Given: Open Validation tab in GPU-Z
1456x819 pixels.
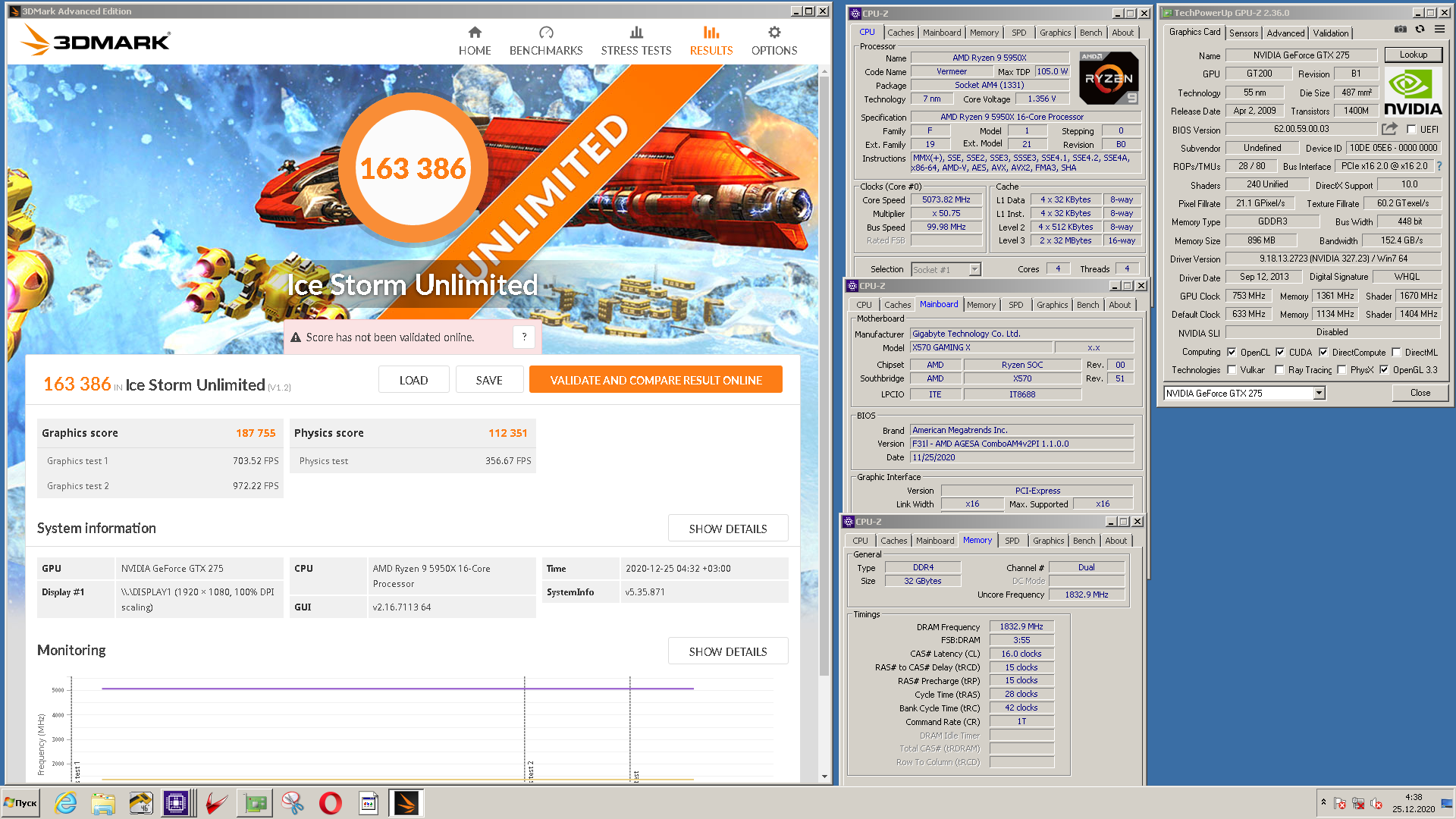Looking at the screenshot, I should click(1331, 33).
